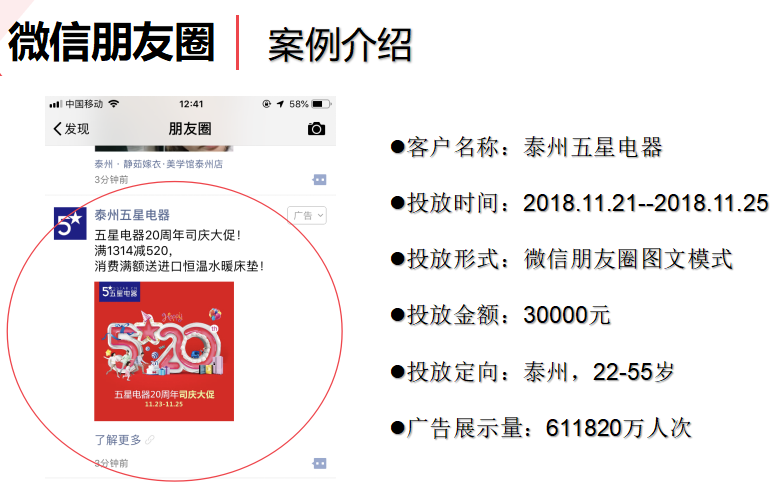783x485 pixels.
Task: Select the 案例介绍 subtitle text
Action: tap(340, 43)
